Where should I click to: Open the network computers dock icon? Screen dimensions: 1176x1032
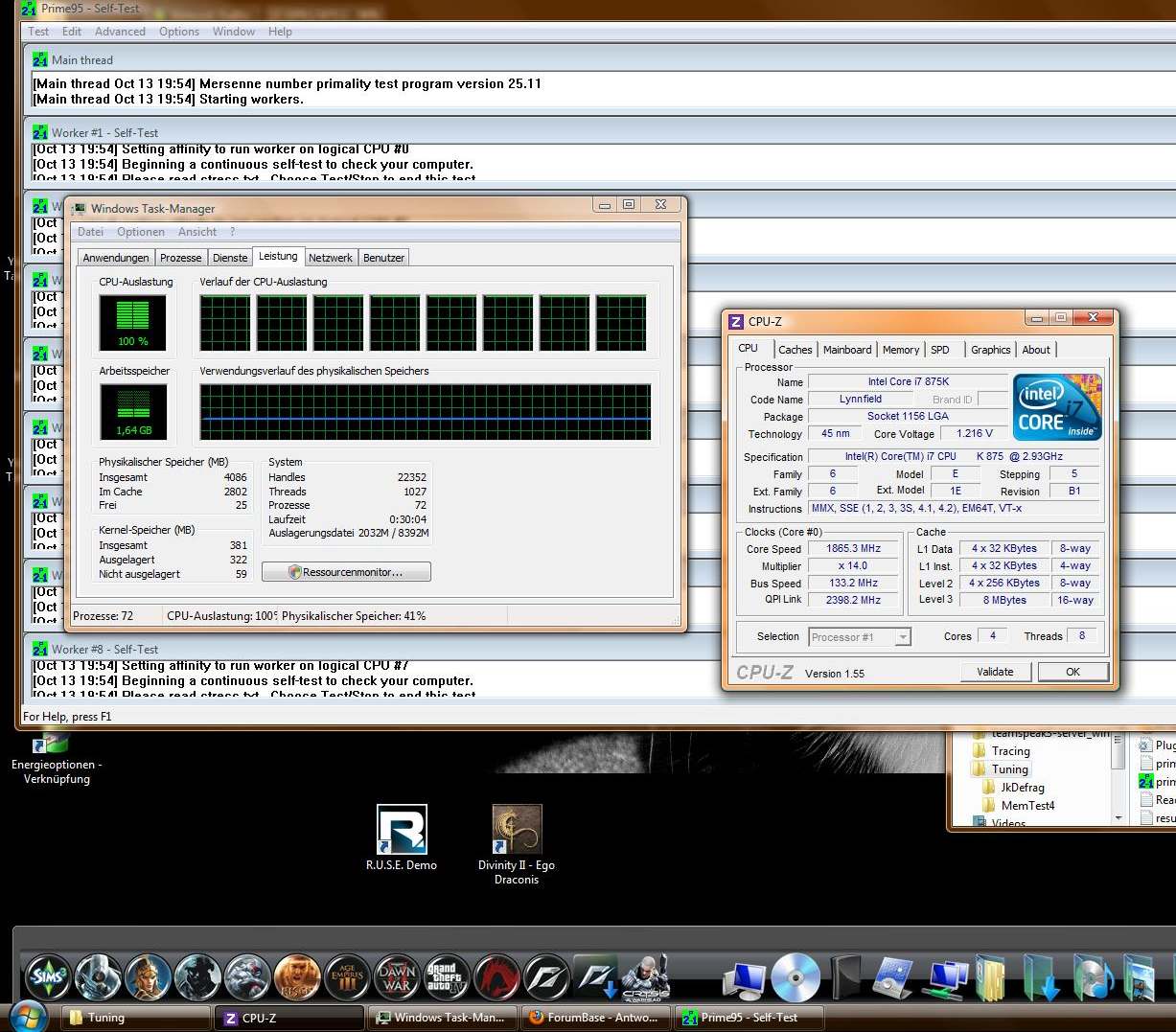point(945,979)
